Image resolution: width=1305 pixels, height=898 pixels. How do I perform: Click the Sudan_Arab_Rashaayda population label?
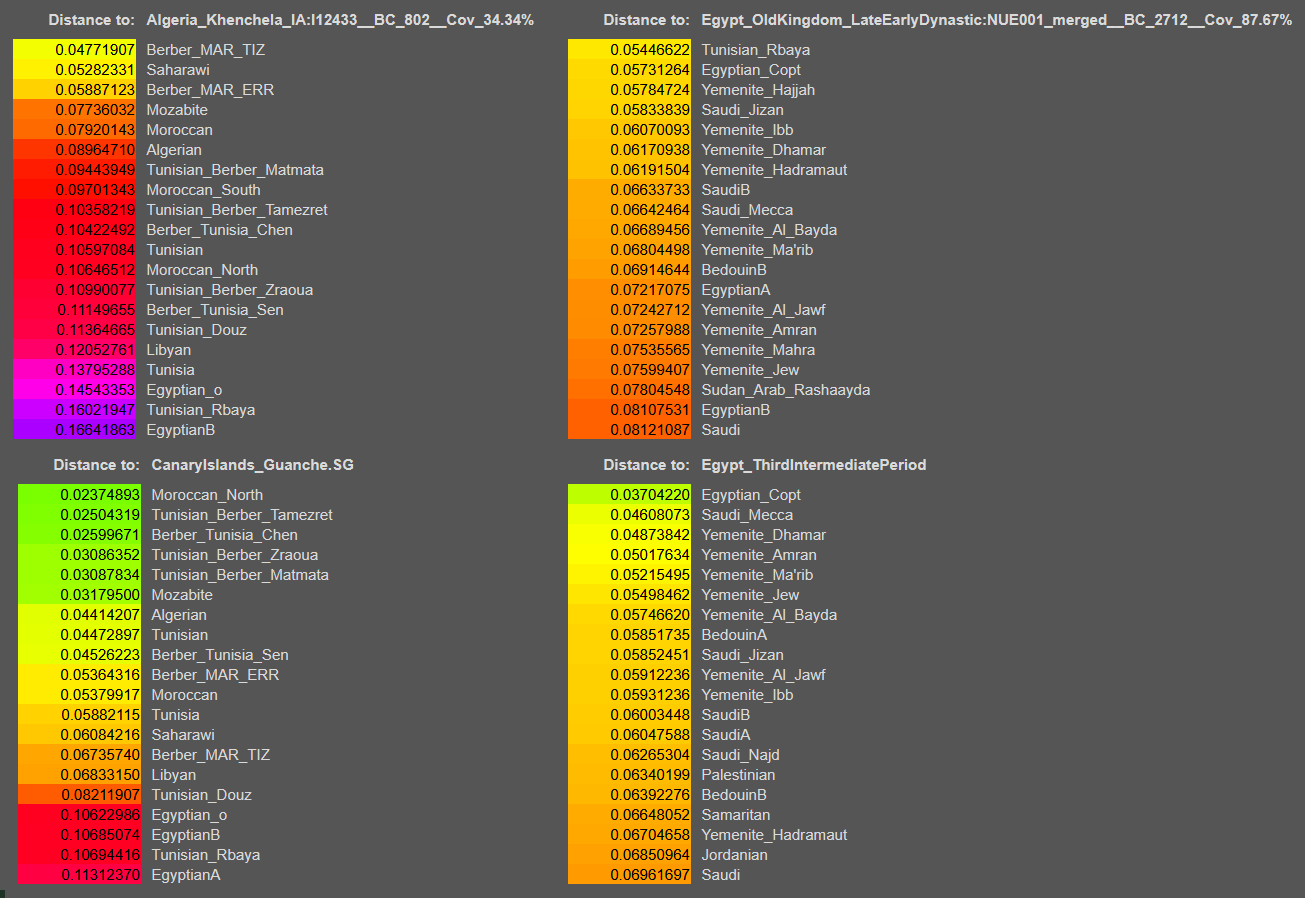click(786, 390)
